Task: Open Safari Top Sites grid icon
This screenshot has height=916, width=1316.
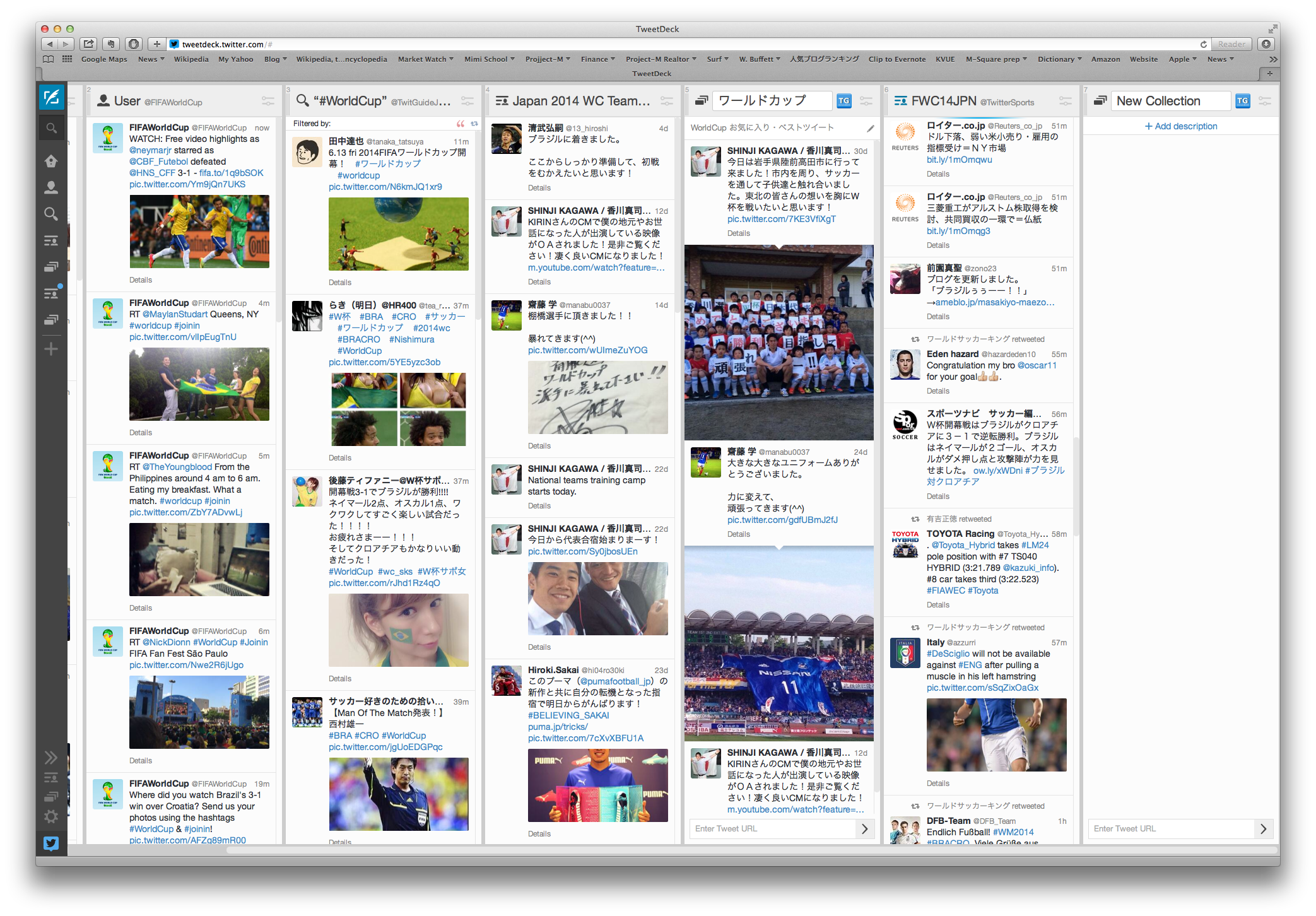Action: (x=67, y=59)
